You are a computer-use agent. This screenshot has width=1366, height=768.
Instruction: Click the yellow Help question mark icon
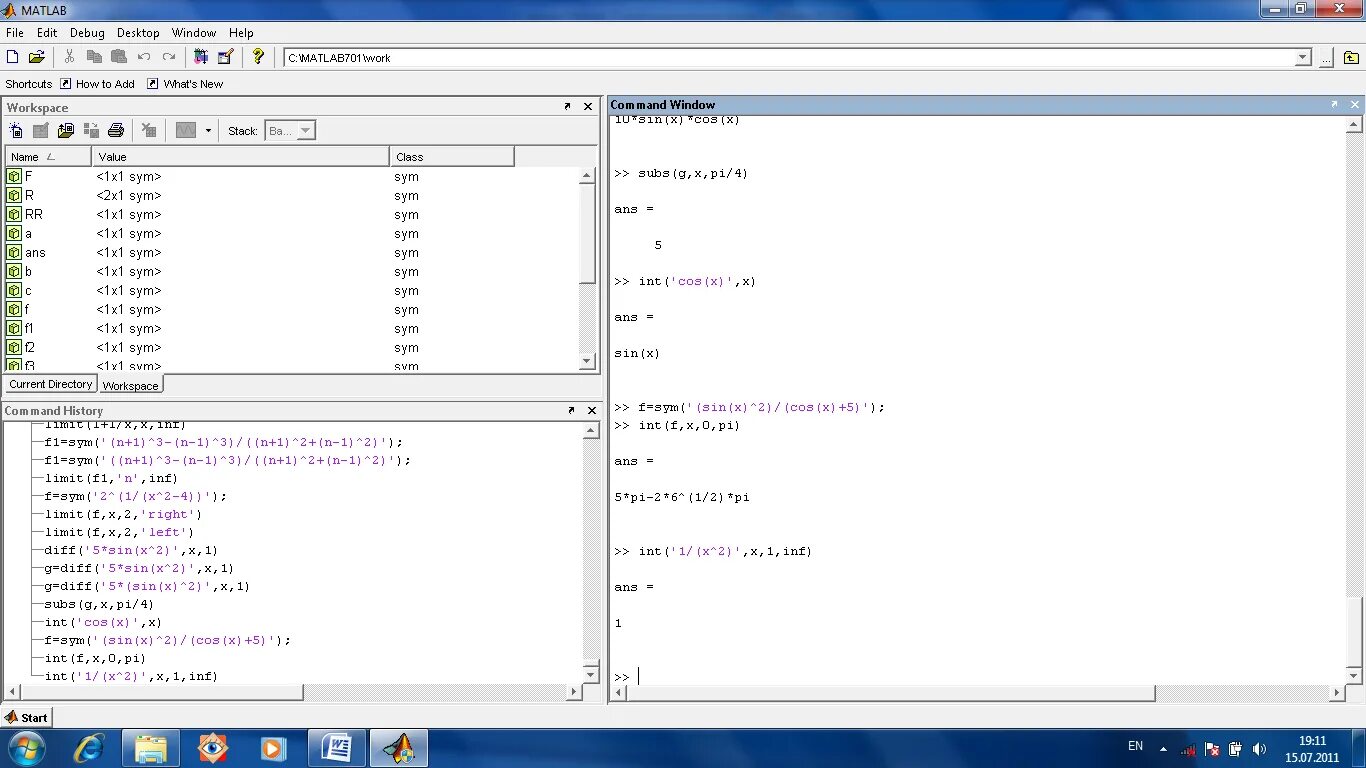[258, 57]
